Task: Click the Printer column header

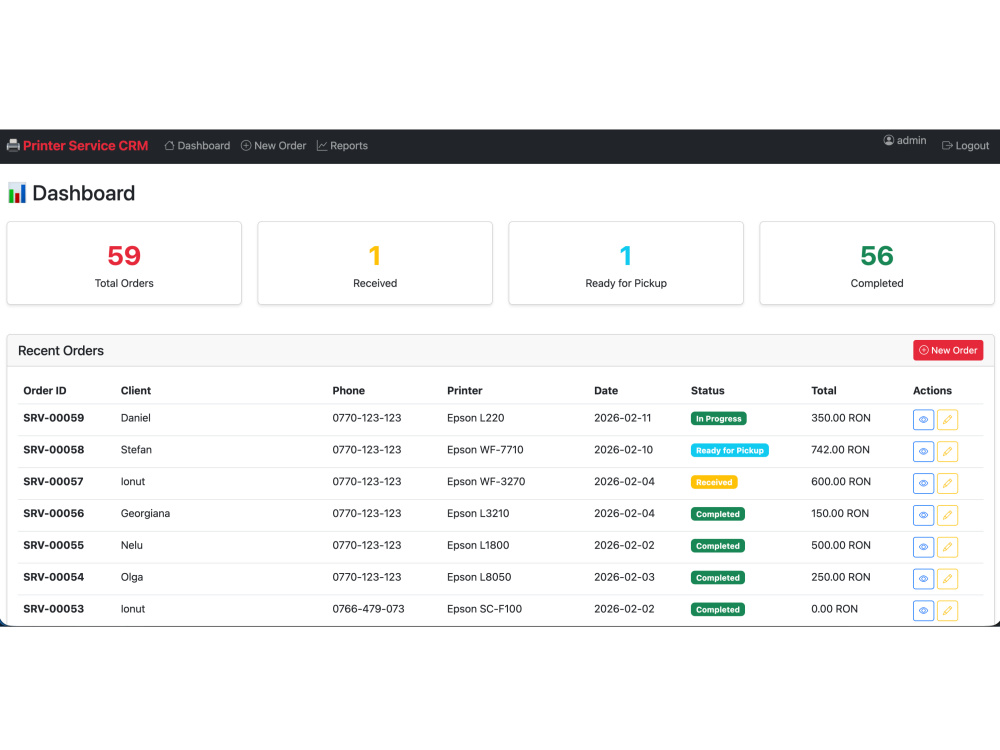Action: click(464, 390)
